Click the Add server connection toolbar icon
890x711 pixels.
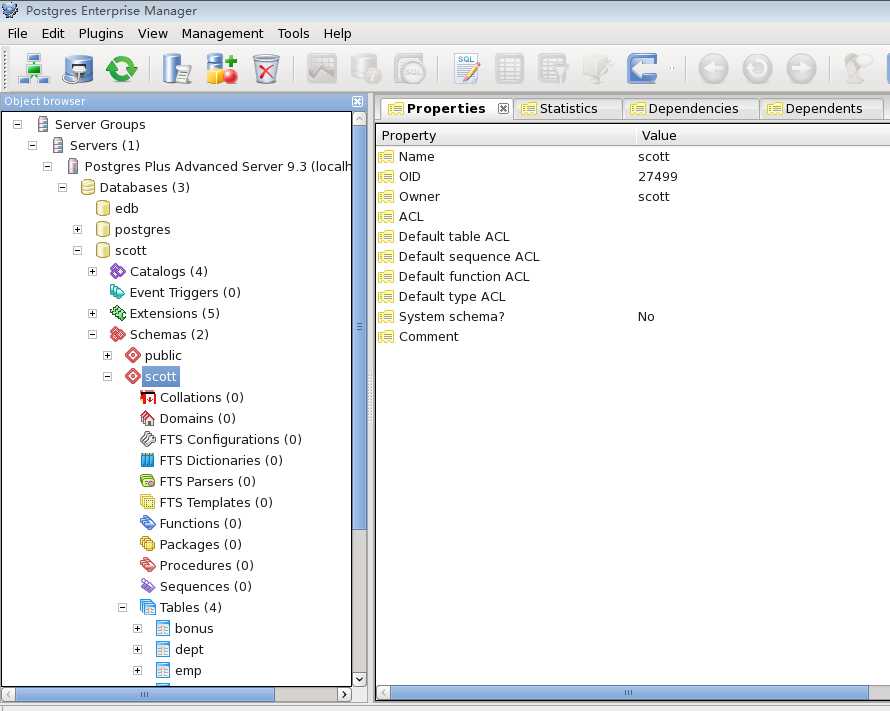click(33, 69)
